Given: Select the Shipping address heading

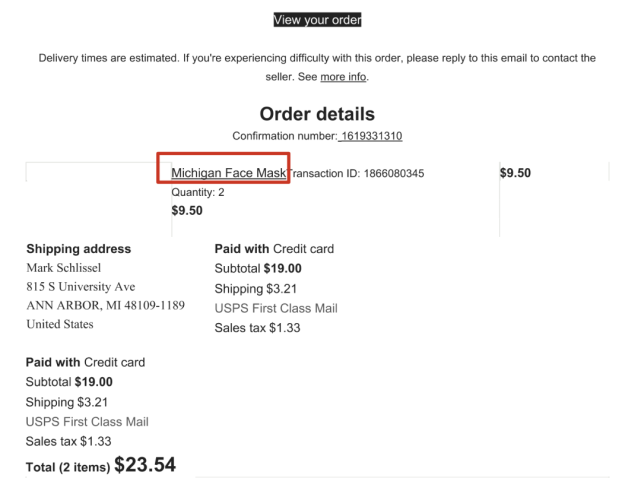Looking at the screenshot, I should pyautogui.click(x=78, y=249).
